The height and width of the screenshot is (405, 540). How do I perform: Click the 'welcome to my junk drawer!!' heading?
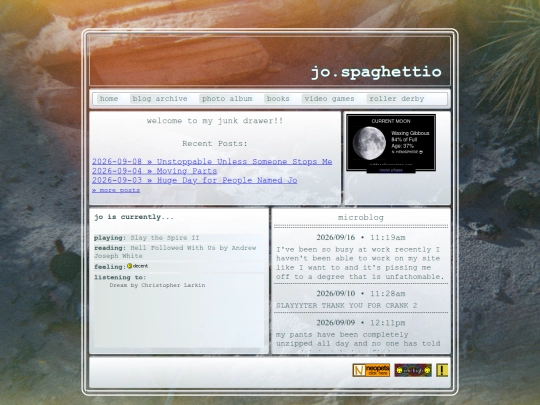click(215, 121)
